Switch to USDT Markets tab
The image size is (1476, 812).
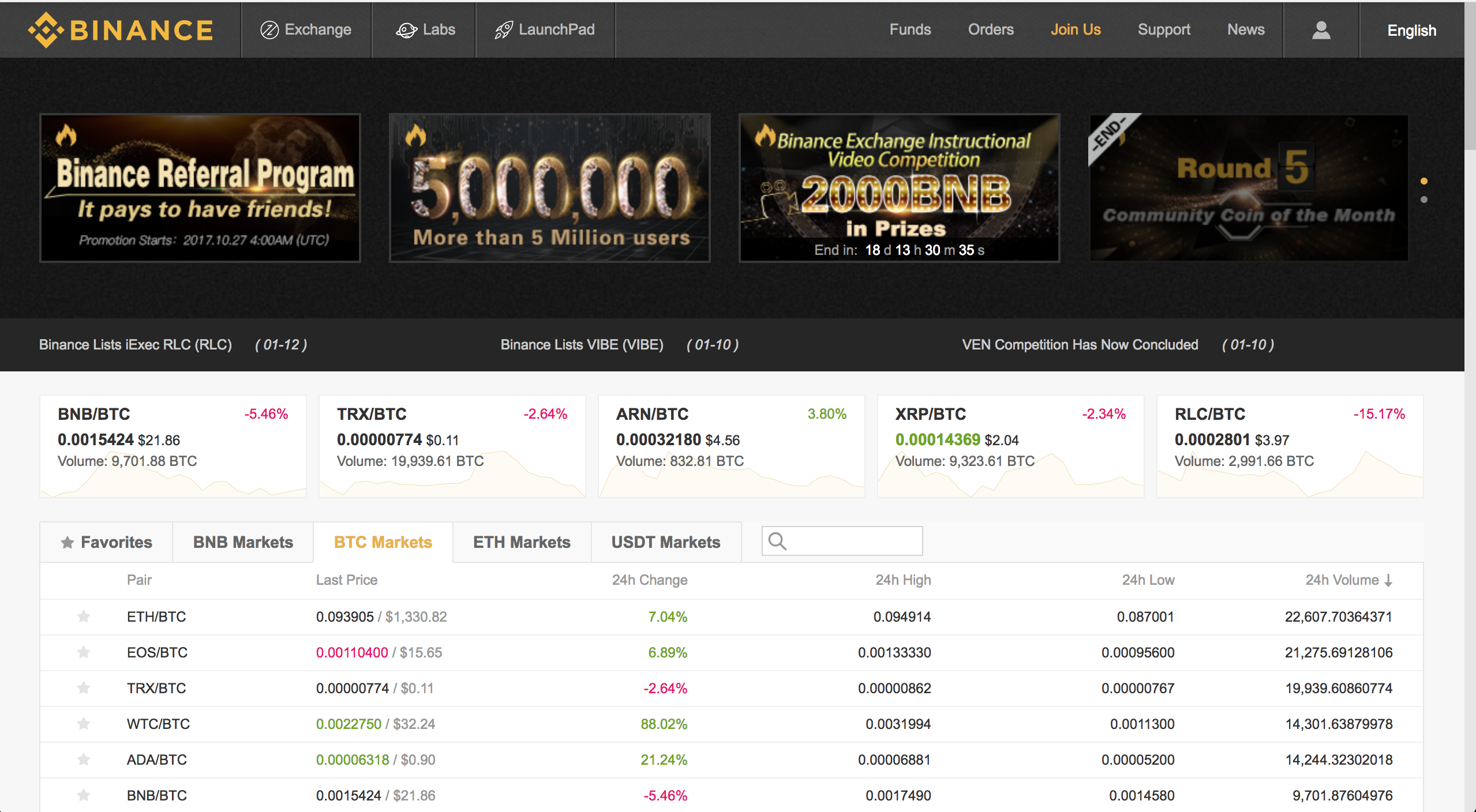point(665,542)
